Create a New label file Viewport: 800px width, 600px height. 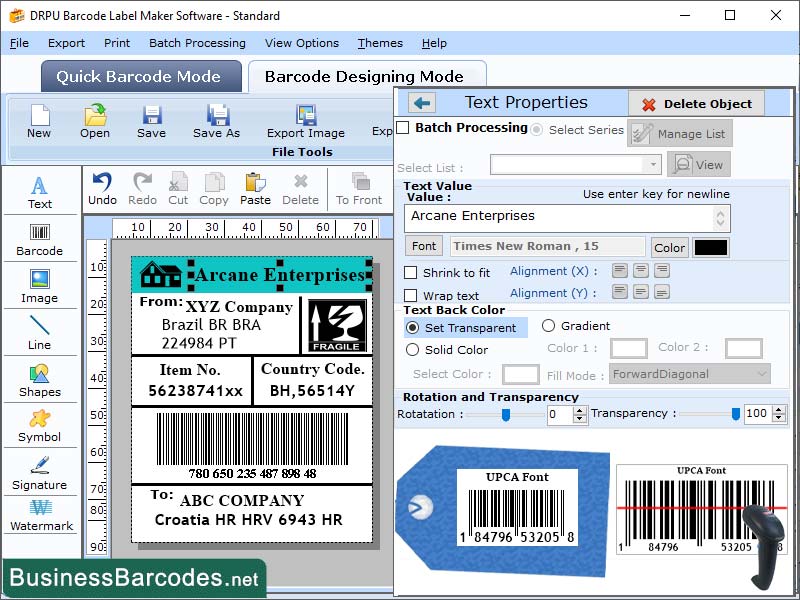point(39,121)
